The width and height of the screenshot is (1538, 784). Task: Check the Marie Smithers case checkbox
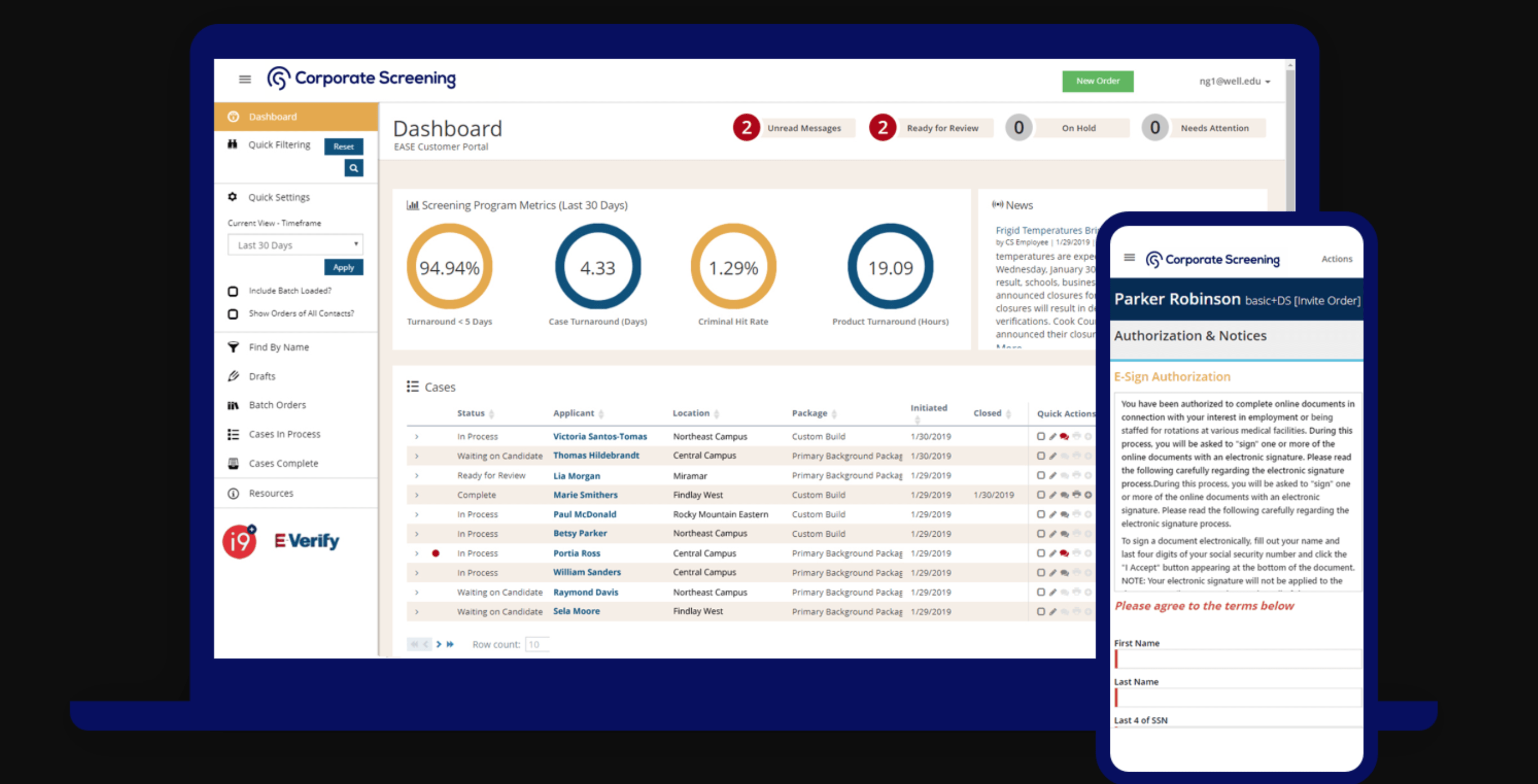click(x=1041, y=495)
